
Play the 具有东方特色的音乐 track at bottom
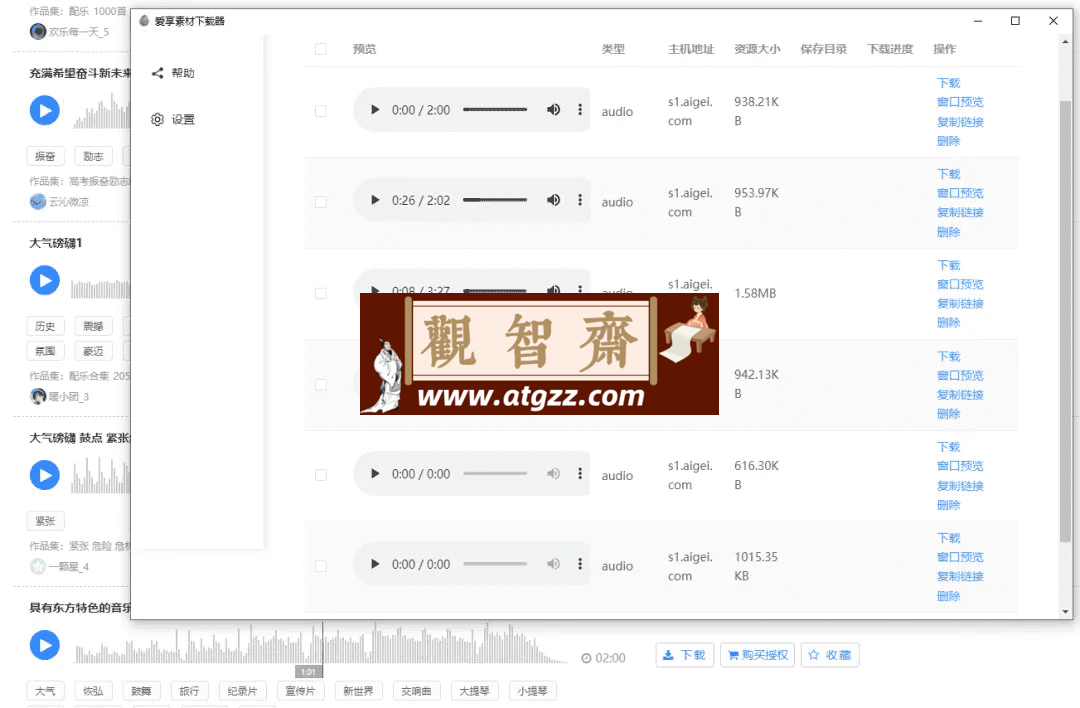[45, 645]
